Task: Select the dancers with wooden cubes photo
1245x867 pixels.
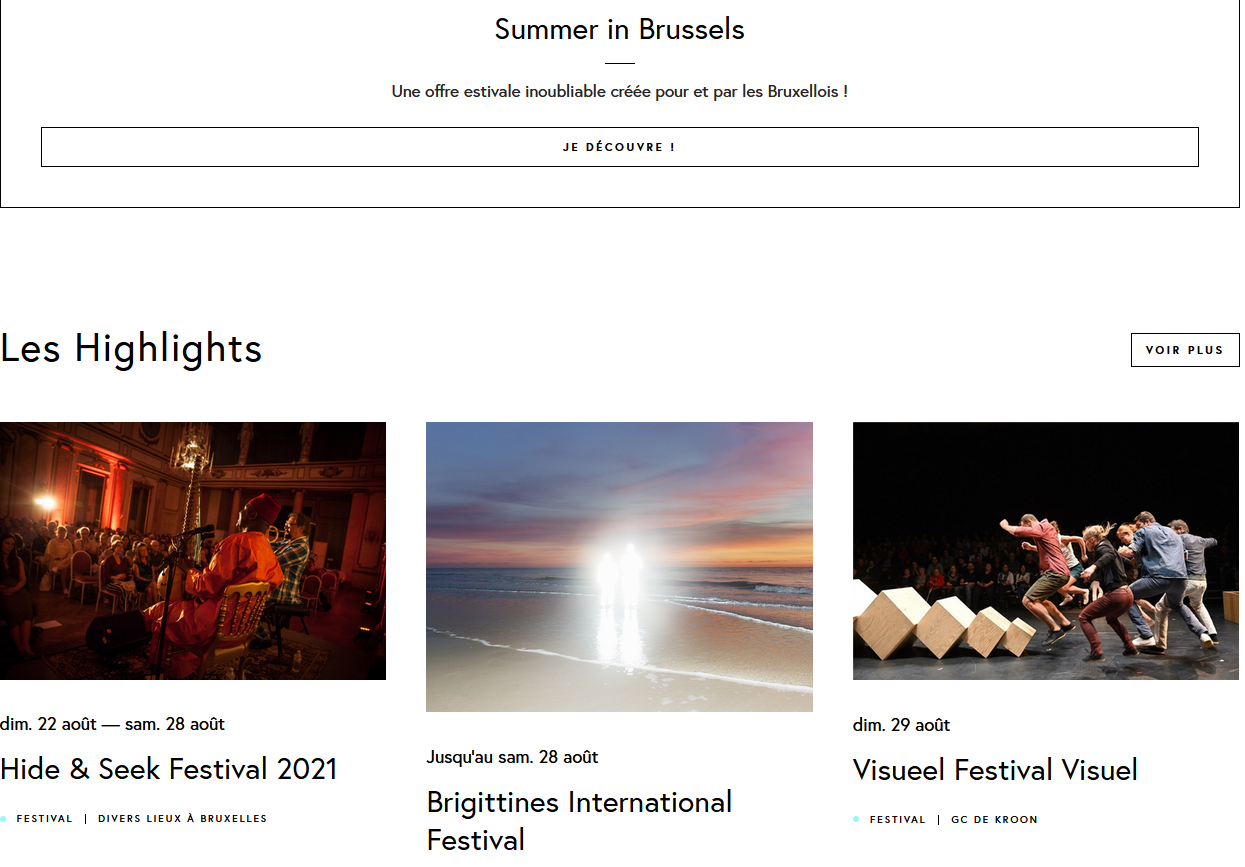Action: click(x=1045, y=551)
